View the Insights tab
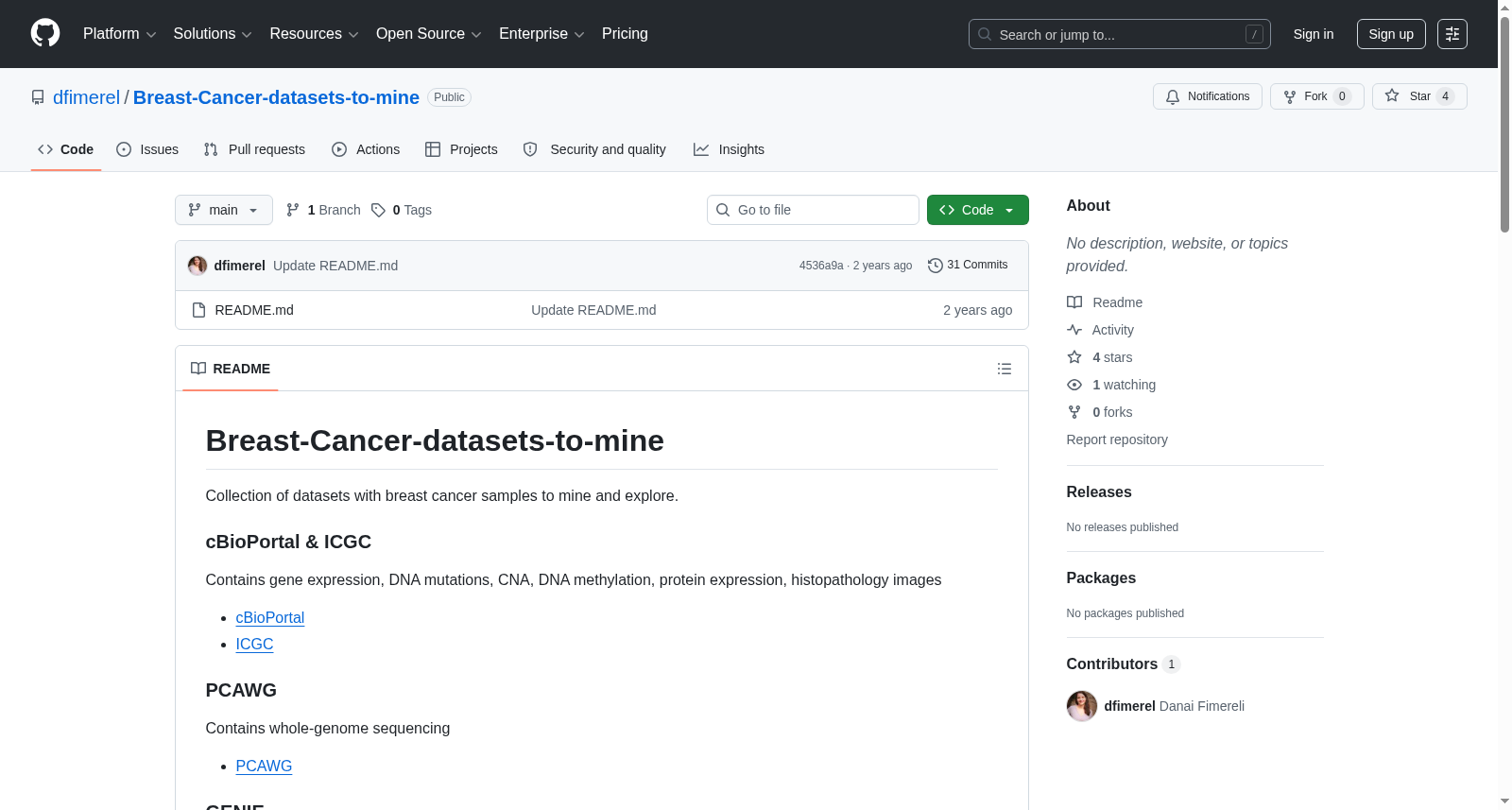1512x810 pixels. [x=729, y=149]
